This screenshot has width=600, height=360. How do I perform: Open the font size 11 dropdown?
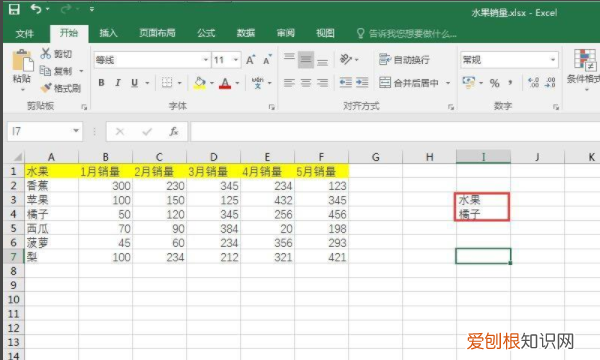click(x=236, y=60)
